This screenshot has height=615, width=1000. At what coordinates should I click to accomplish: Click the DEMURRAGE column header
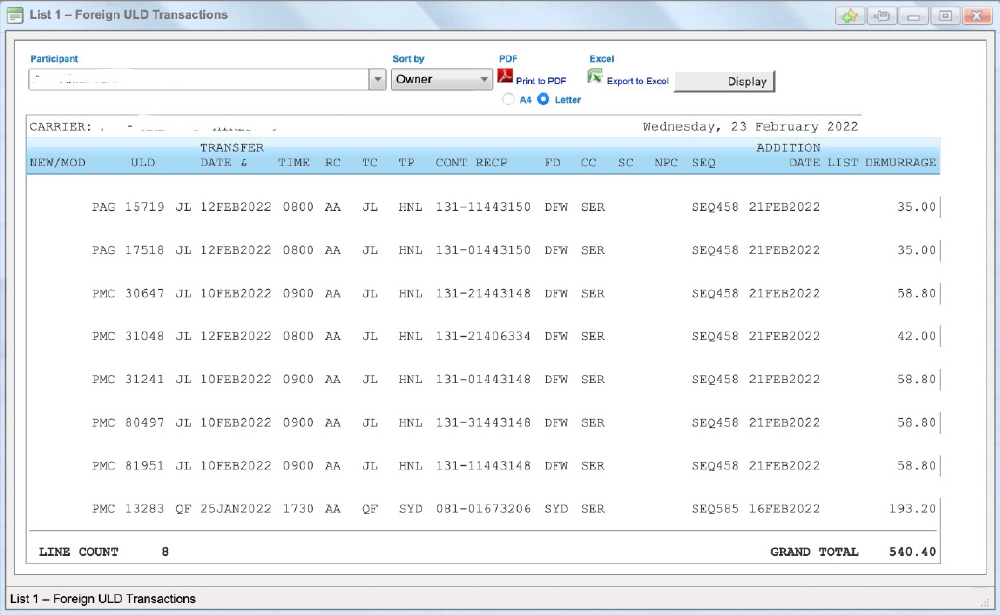(901, 163)
